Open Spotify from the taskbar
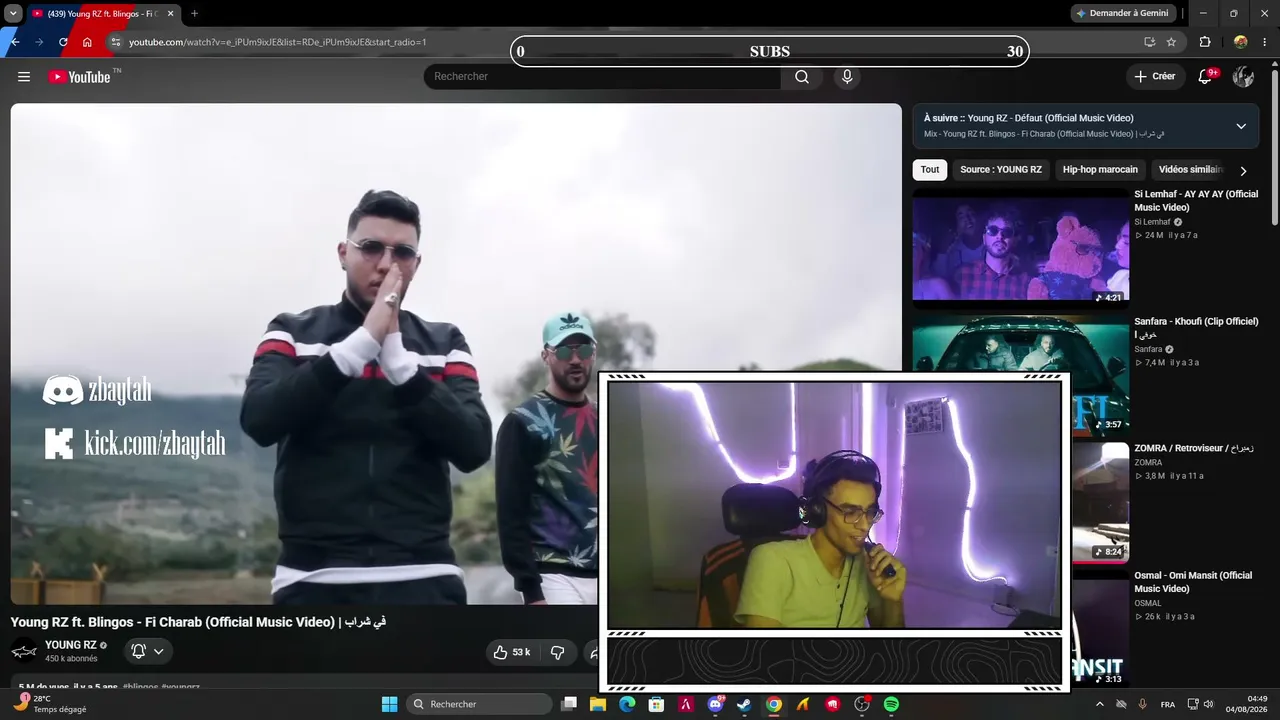1280x720 pixels. point(891,705)
